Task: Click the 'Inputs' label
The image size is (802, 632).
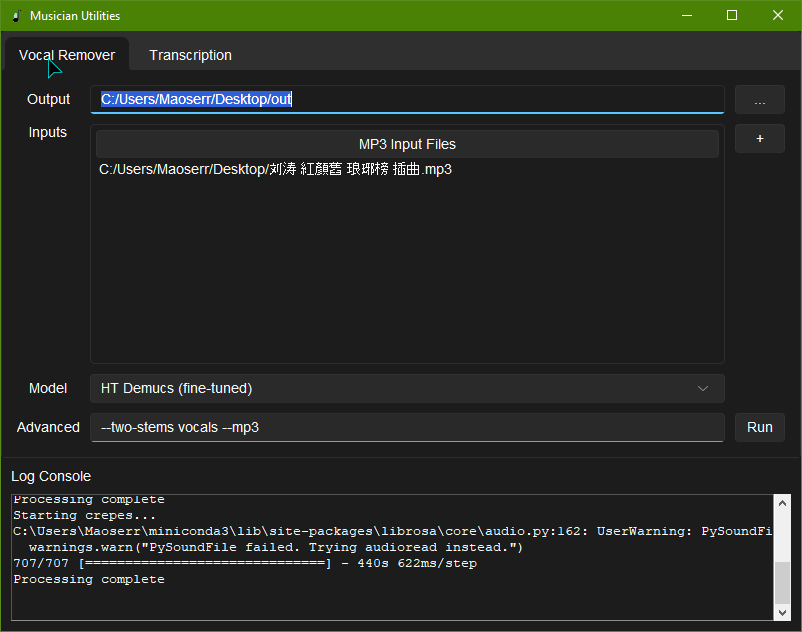Action: tap(48, 132)
